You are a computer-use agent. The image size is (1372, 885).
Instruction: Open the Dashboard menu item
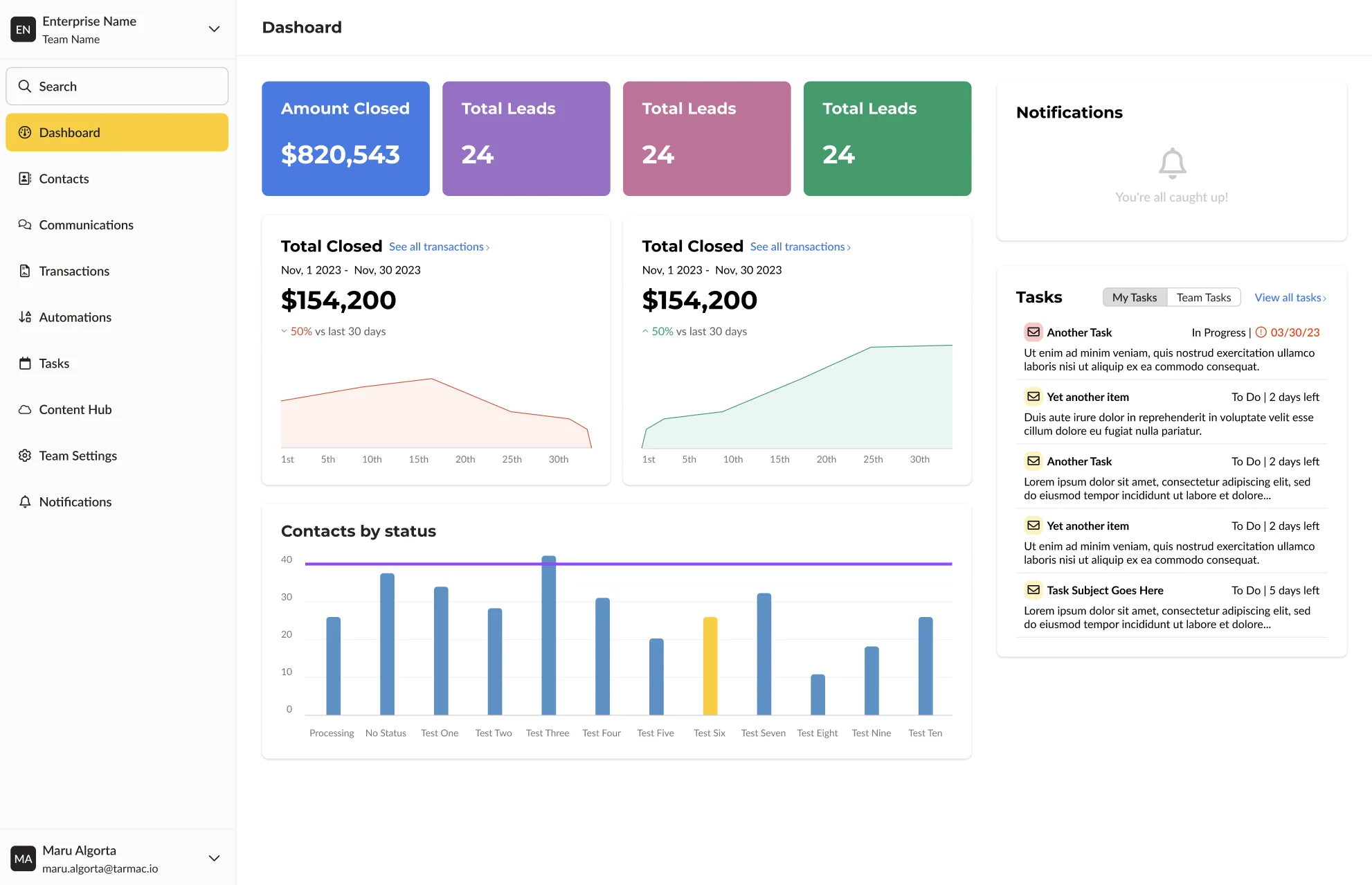click(117, 132)
